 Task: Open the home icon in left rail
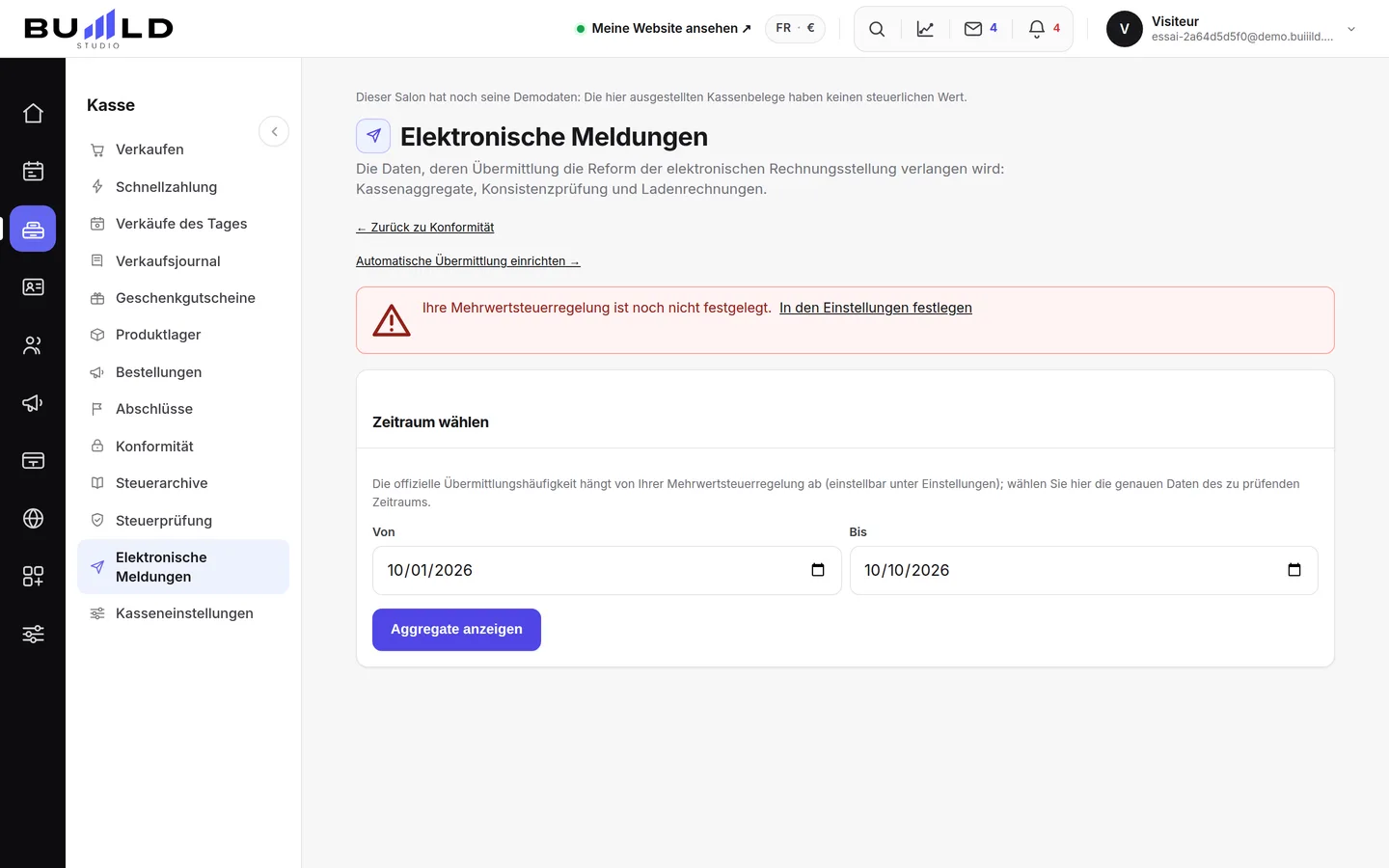[x=33, y=113]
